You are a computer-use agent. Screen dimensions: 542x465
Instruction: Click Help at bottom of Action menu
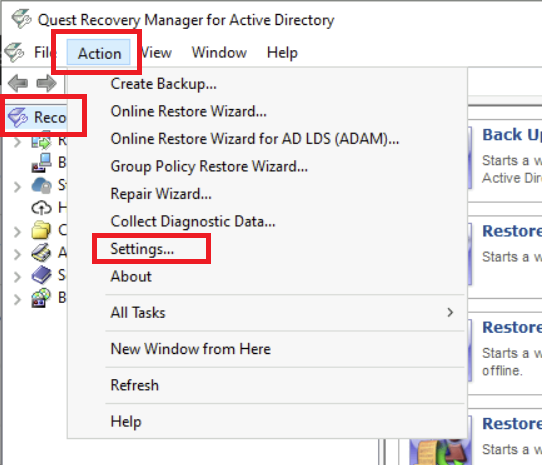(267, 421)
